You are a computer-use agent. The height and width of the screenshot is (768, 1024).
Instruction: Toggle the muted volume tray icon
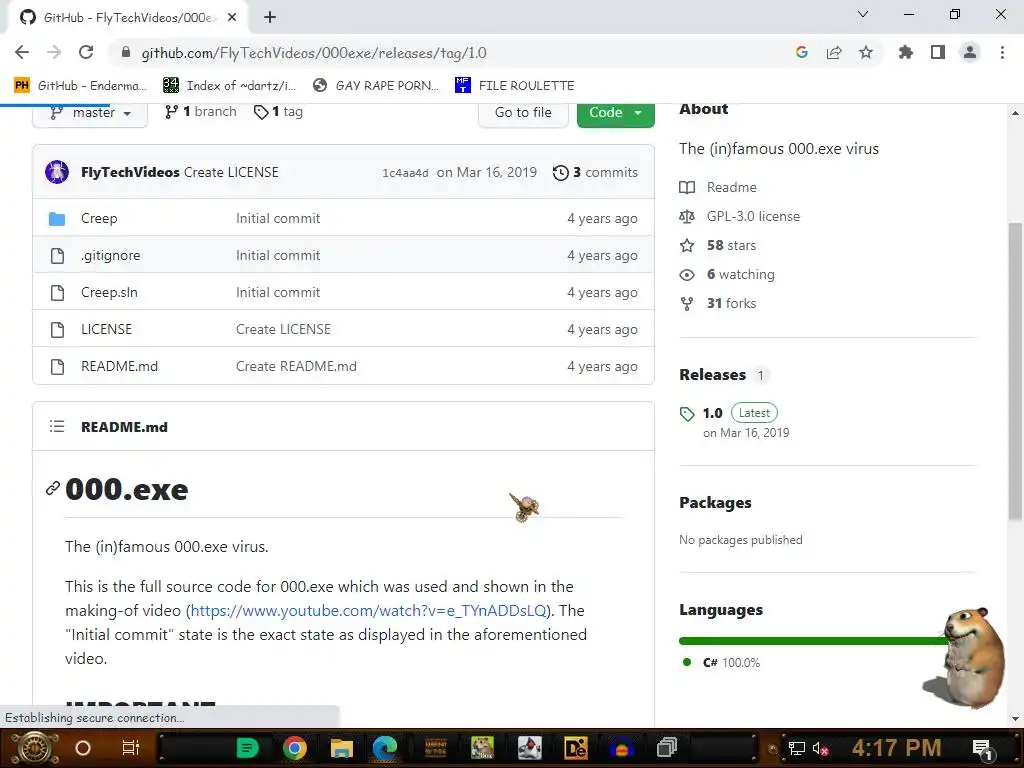(x=821, y=748)
